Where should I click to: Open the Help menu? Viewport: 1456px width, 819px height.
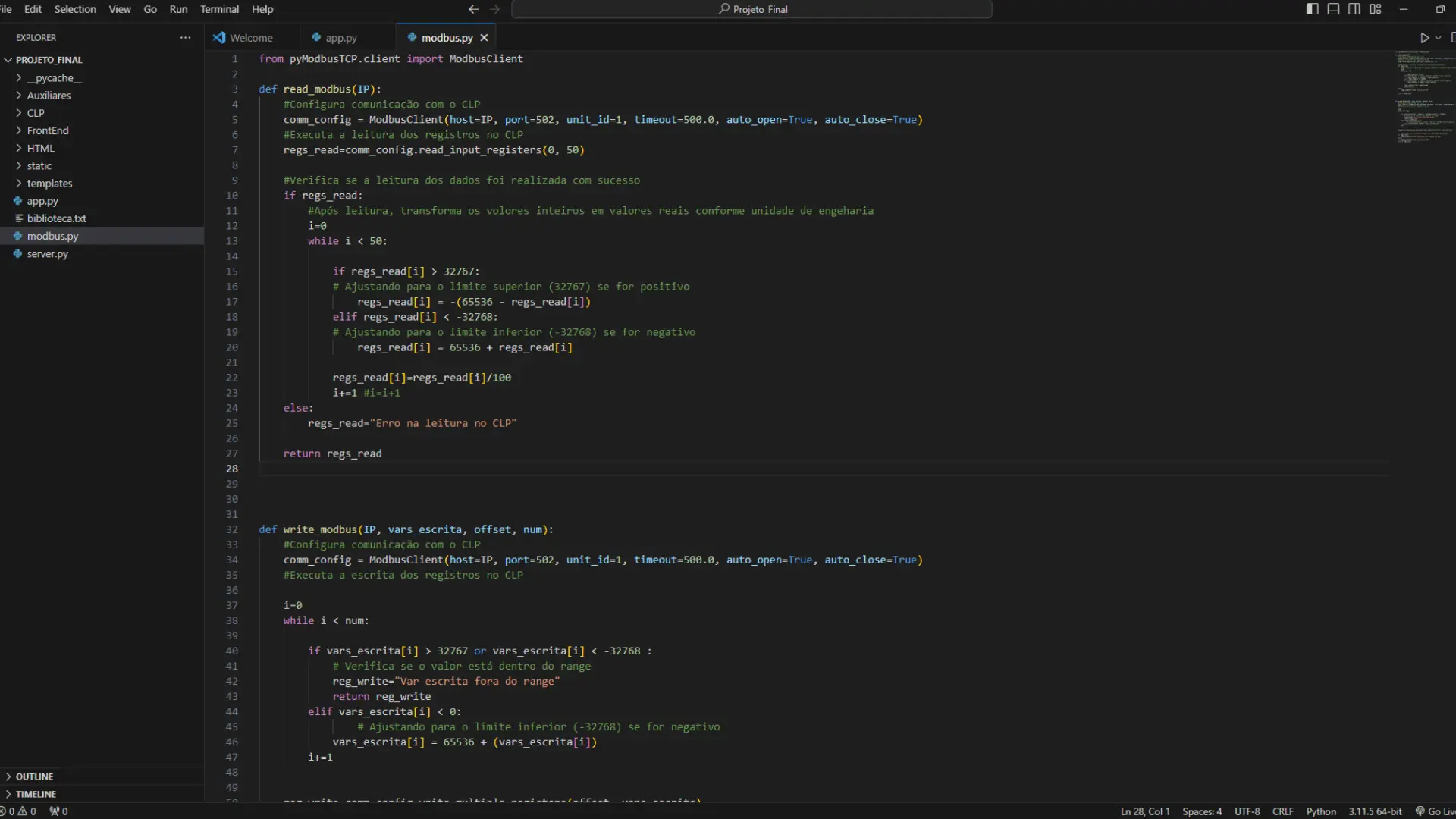coord(262,9)
